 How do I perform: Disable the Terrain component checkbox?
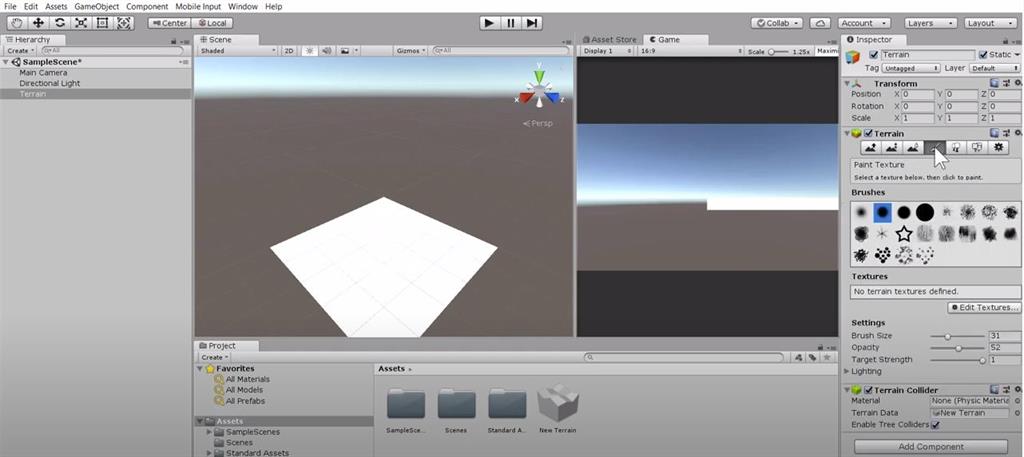[869, 133]
